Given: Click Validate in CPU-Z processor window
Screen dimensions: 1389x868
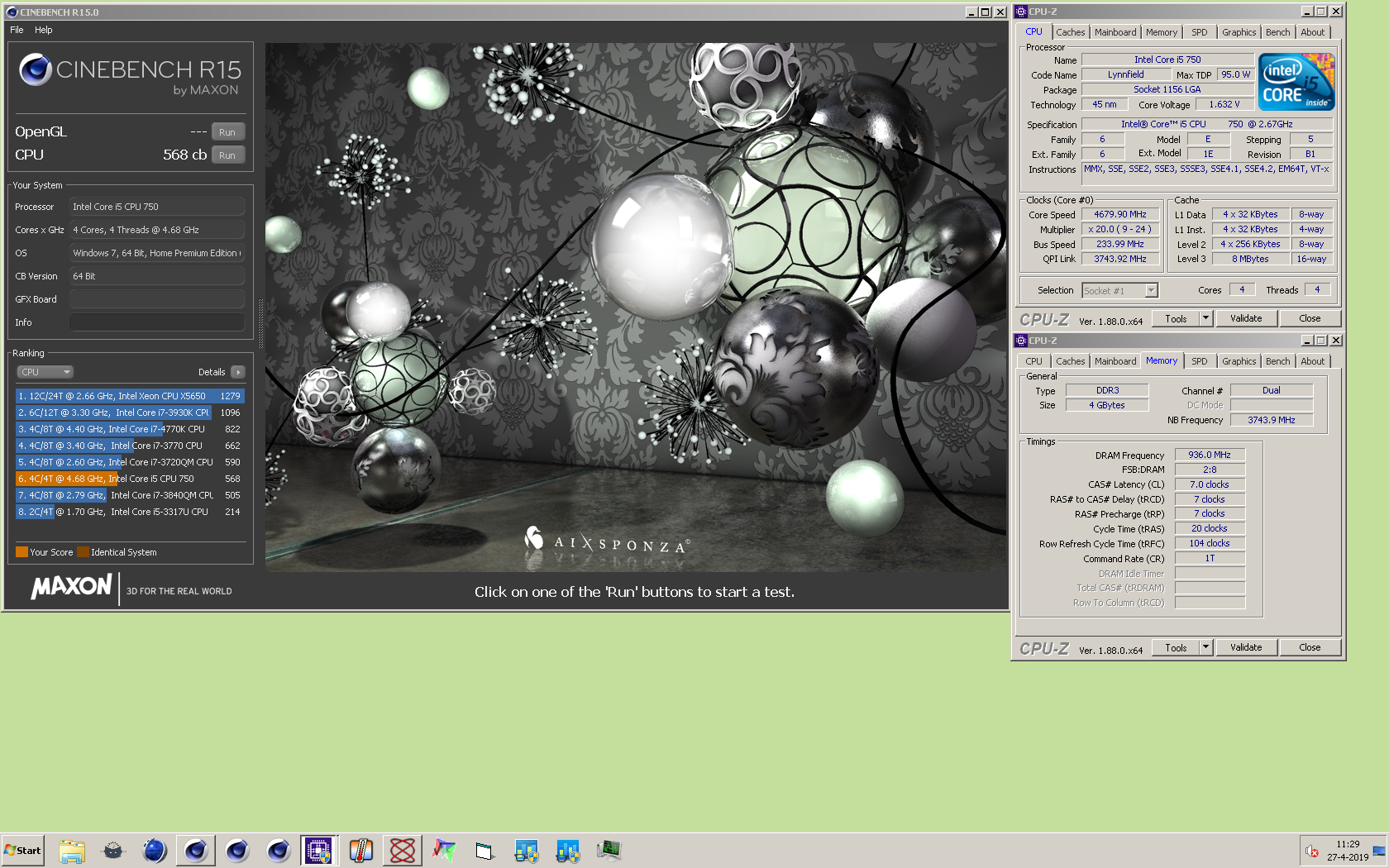Looking at the screenshot, I should (x=1246, y=318).
